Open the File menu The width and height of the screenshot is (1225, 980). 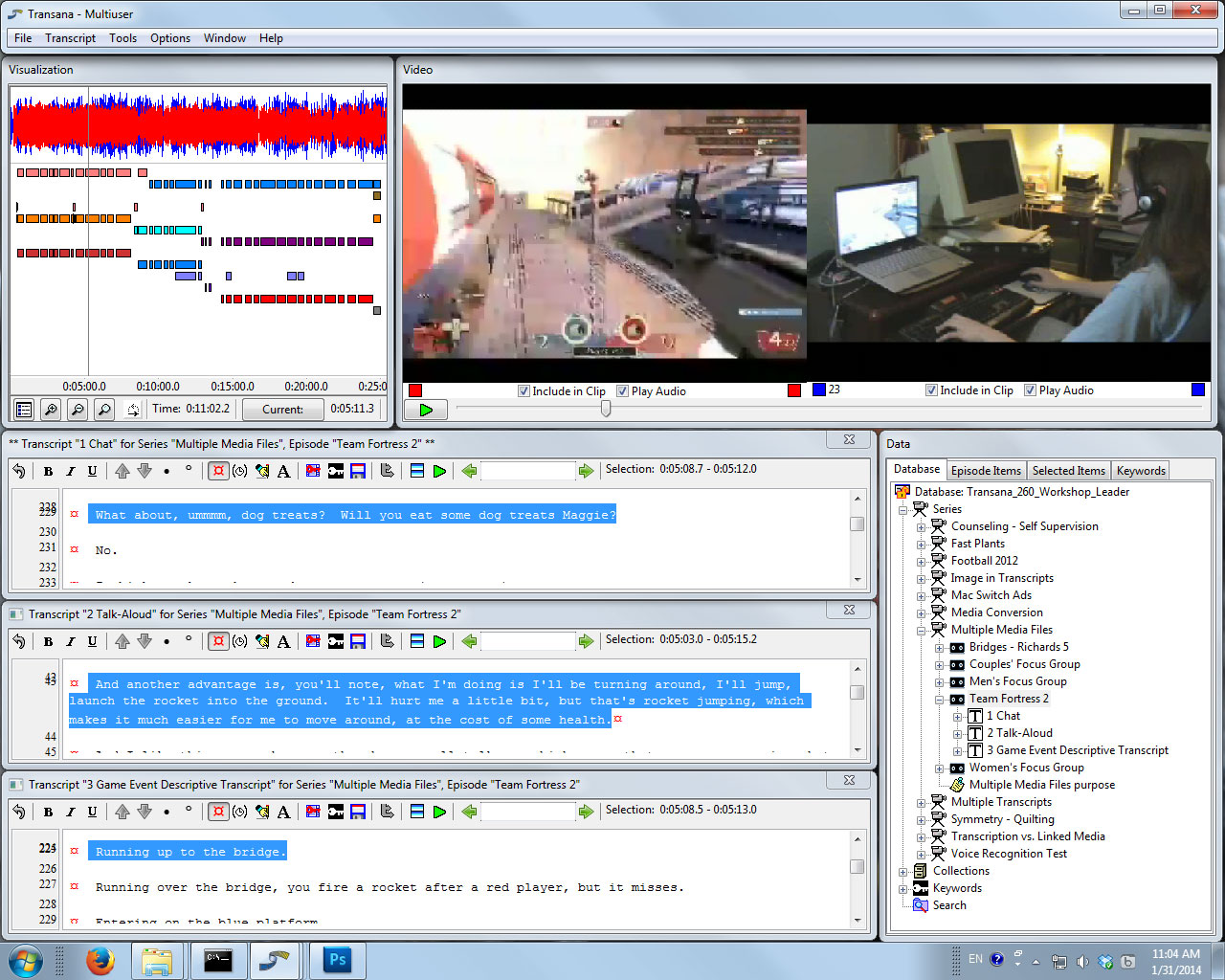point(23,38)
